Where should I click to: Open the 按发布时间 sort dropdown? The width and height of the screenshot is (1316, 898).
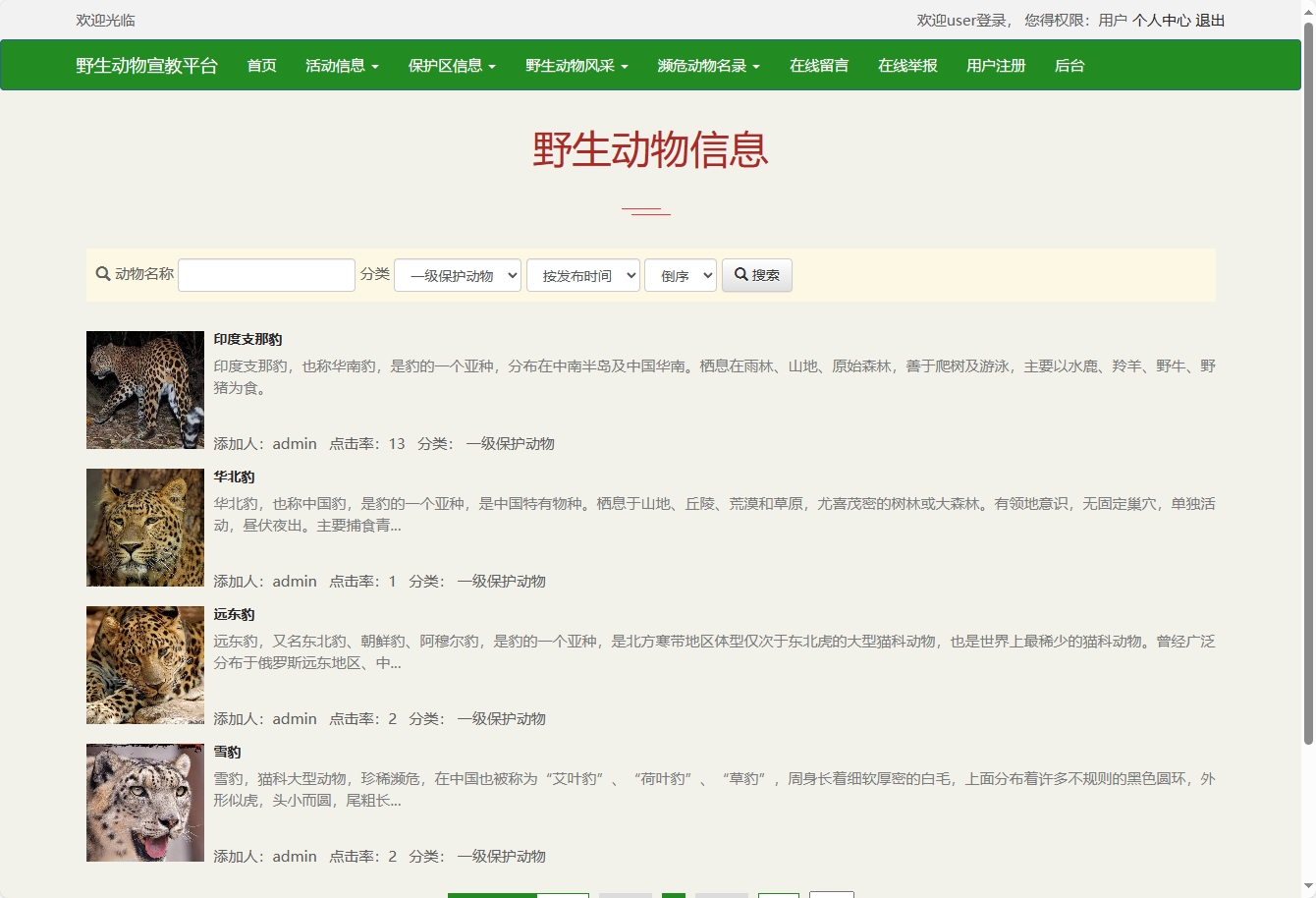click(x=583, y=275)
